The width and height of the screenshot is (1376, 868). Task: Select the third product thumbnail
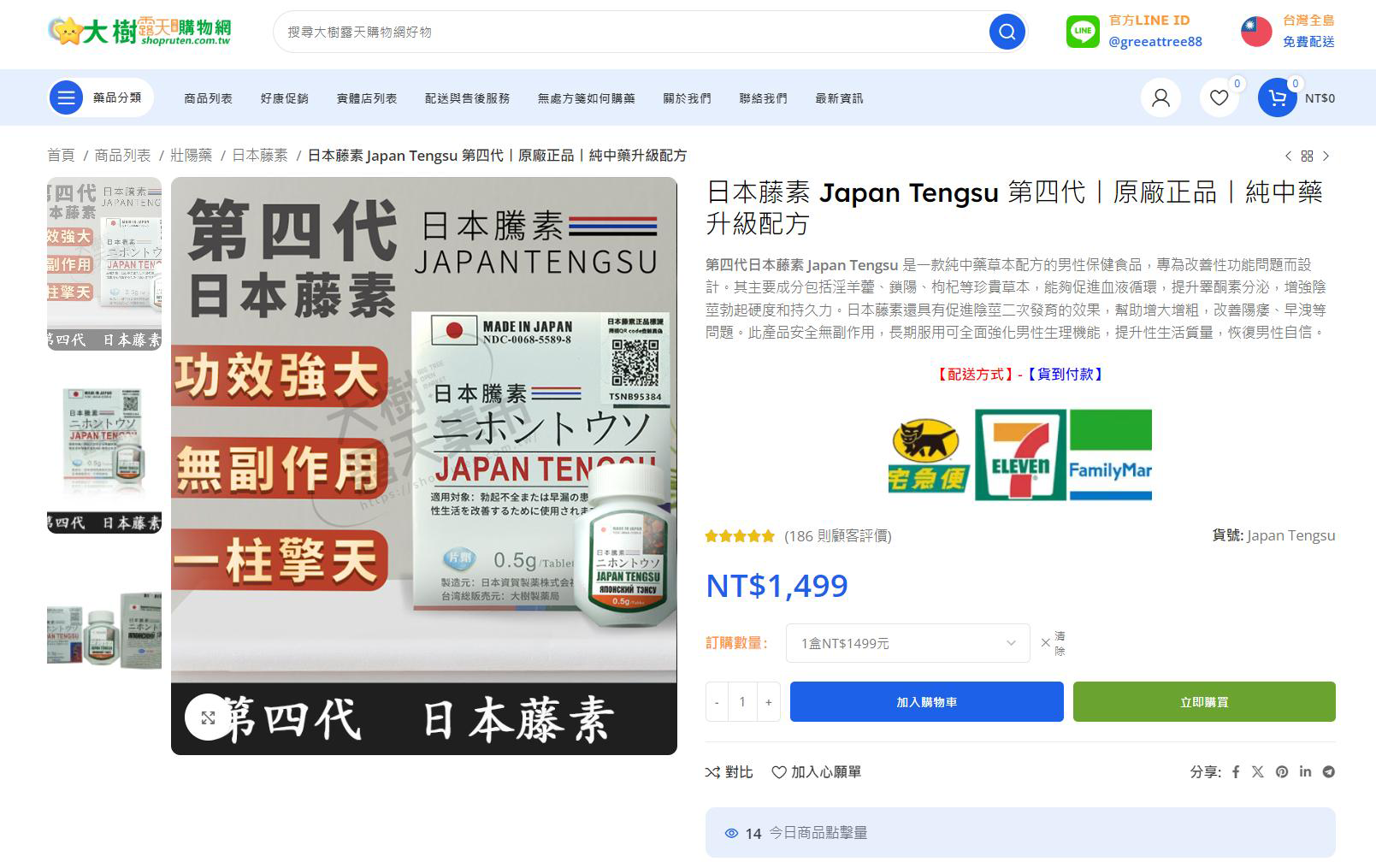click(104, 630)
